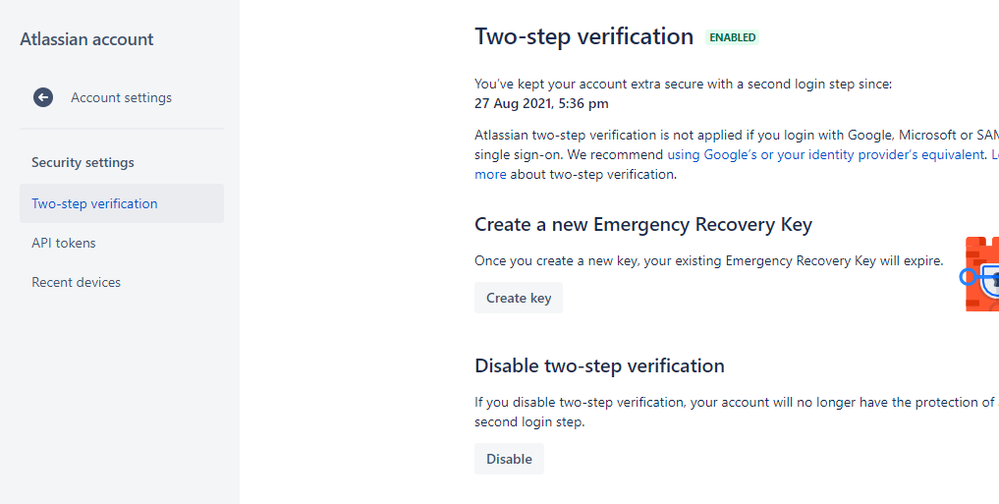Click the green ENABLED status badge
The image size is (999, 504).
pos(733,38)
